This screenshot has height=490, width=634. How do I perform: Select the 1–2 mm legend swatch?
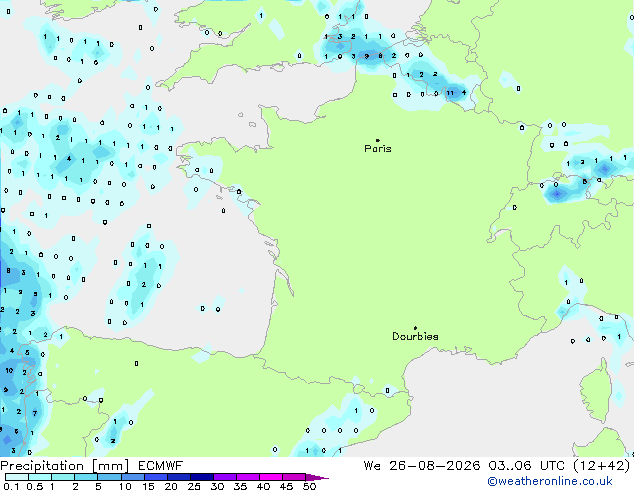63,477
